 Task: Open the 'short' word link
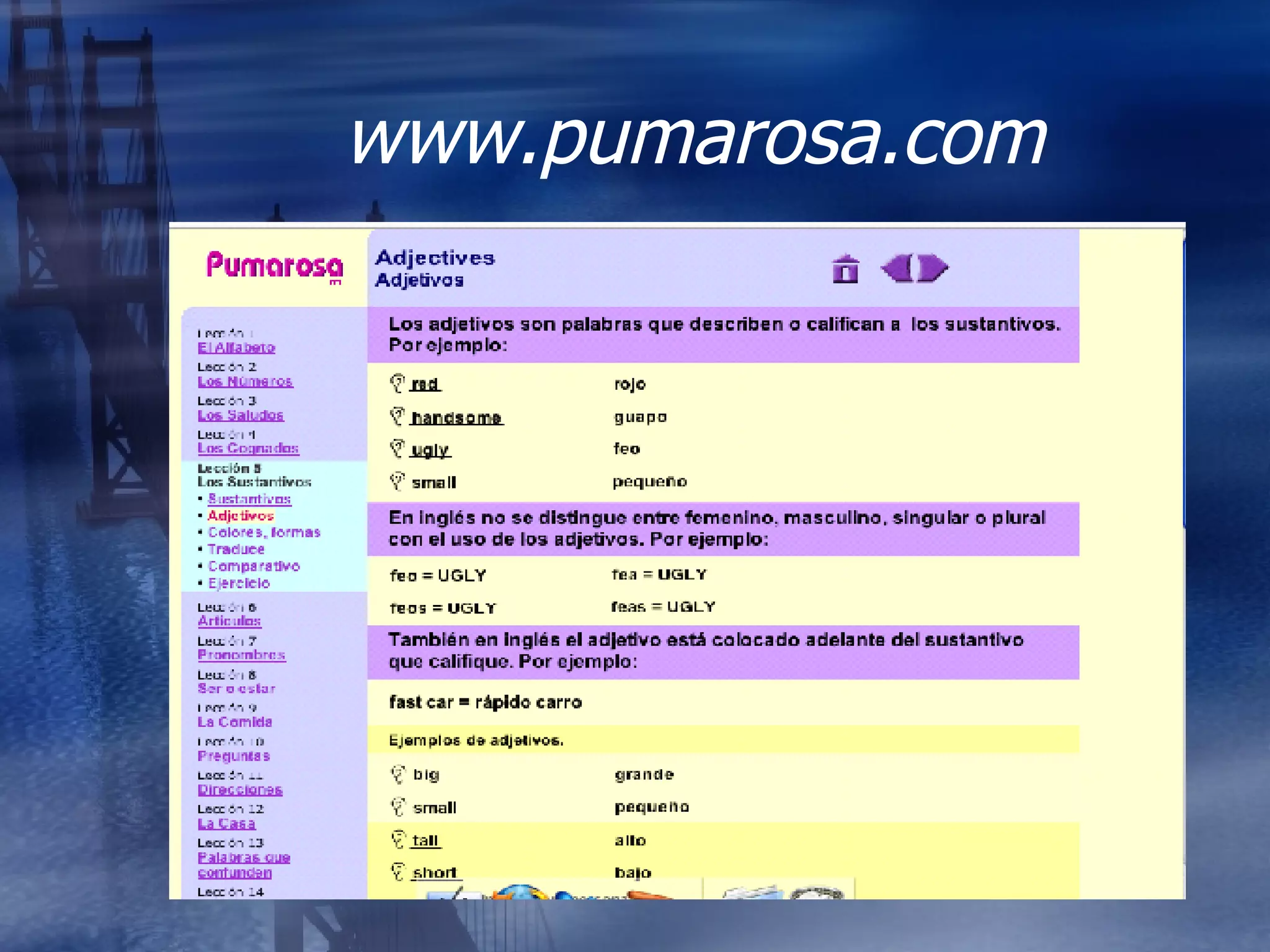click(436, 873)
